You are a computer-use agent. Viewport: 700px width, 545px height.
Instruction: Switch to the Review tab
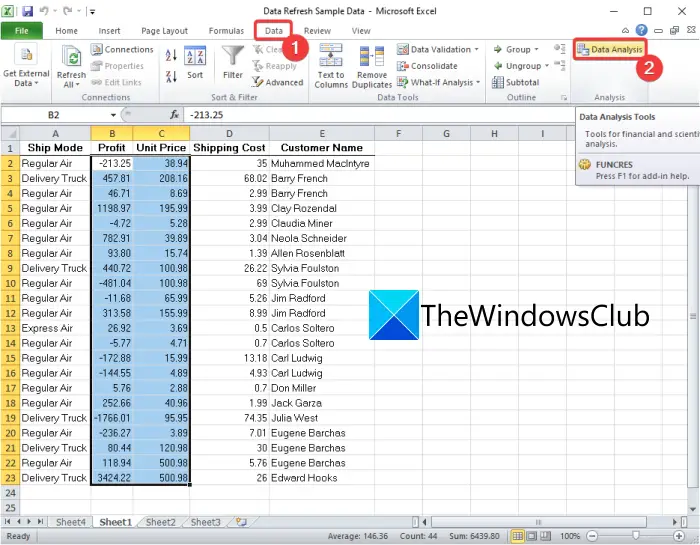(317, 30)
